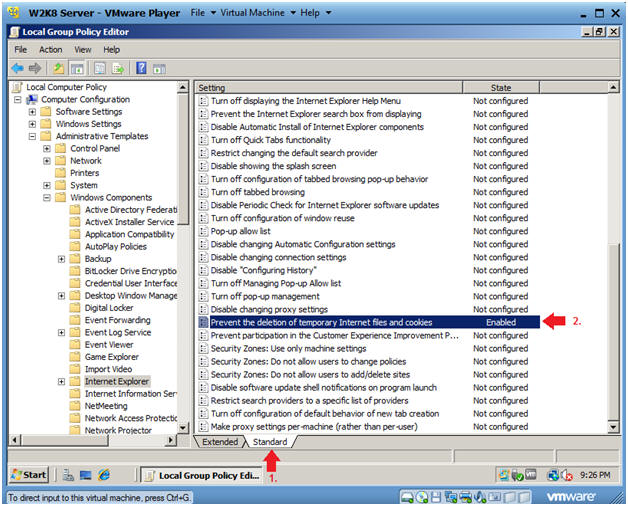628x506 pixels.
Task: Click policy icon beside 'Turn off pop-up management'
Action: coord(203,296)
